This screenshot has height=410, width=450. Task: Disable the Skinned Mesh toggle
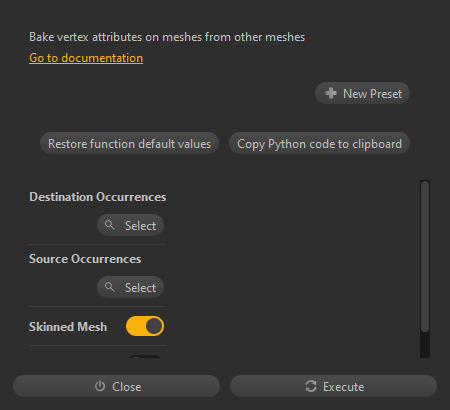coord(145,326)
